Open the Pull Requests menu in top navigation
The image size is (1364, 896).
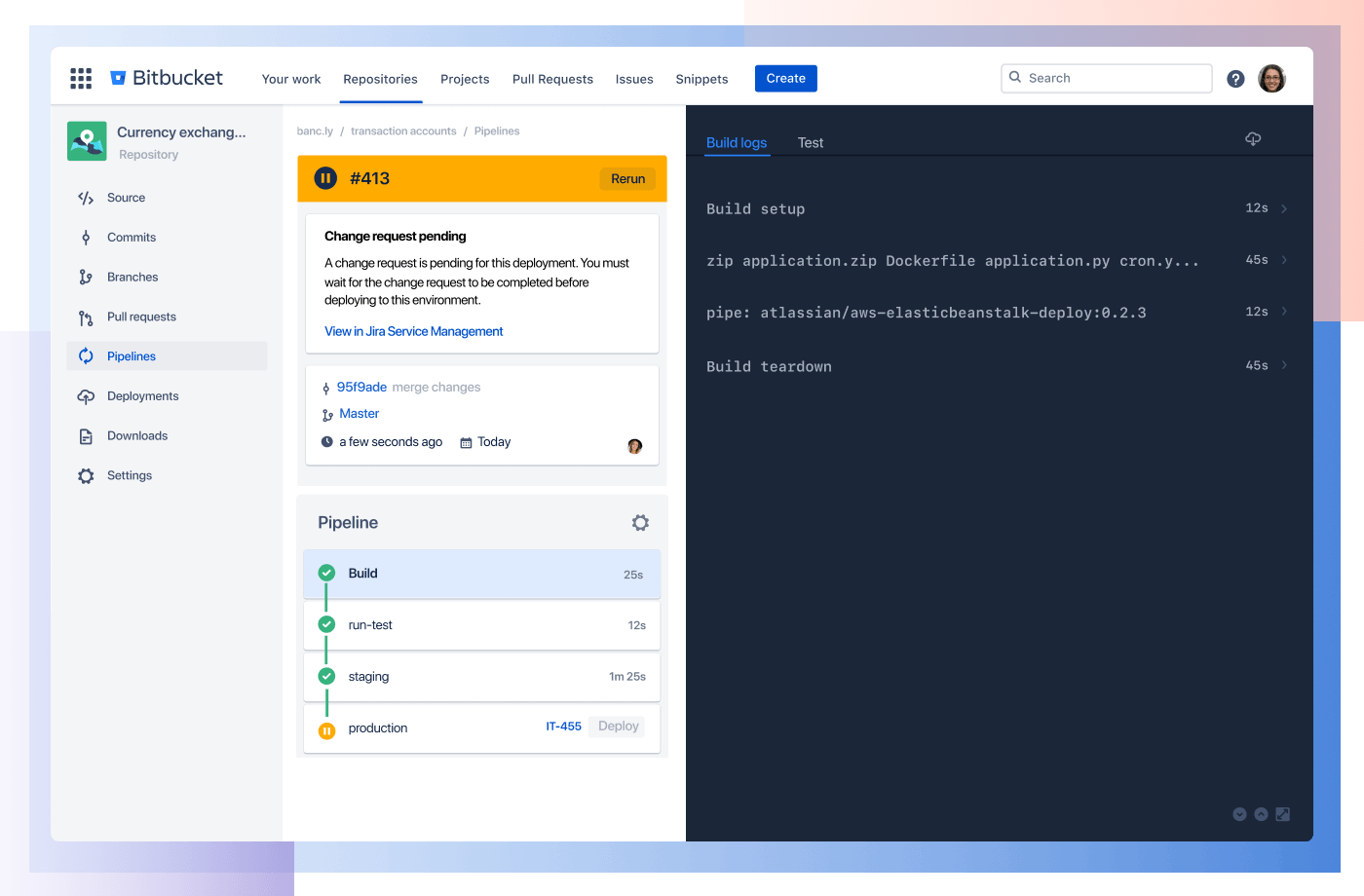552,79
